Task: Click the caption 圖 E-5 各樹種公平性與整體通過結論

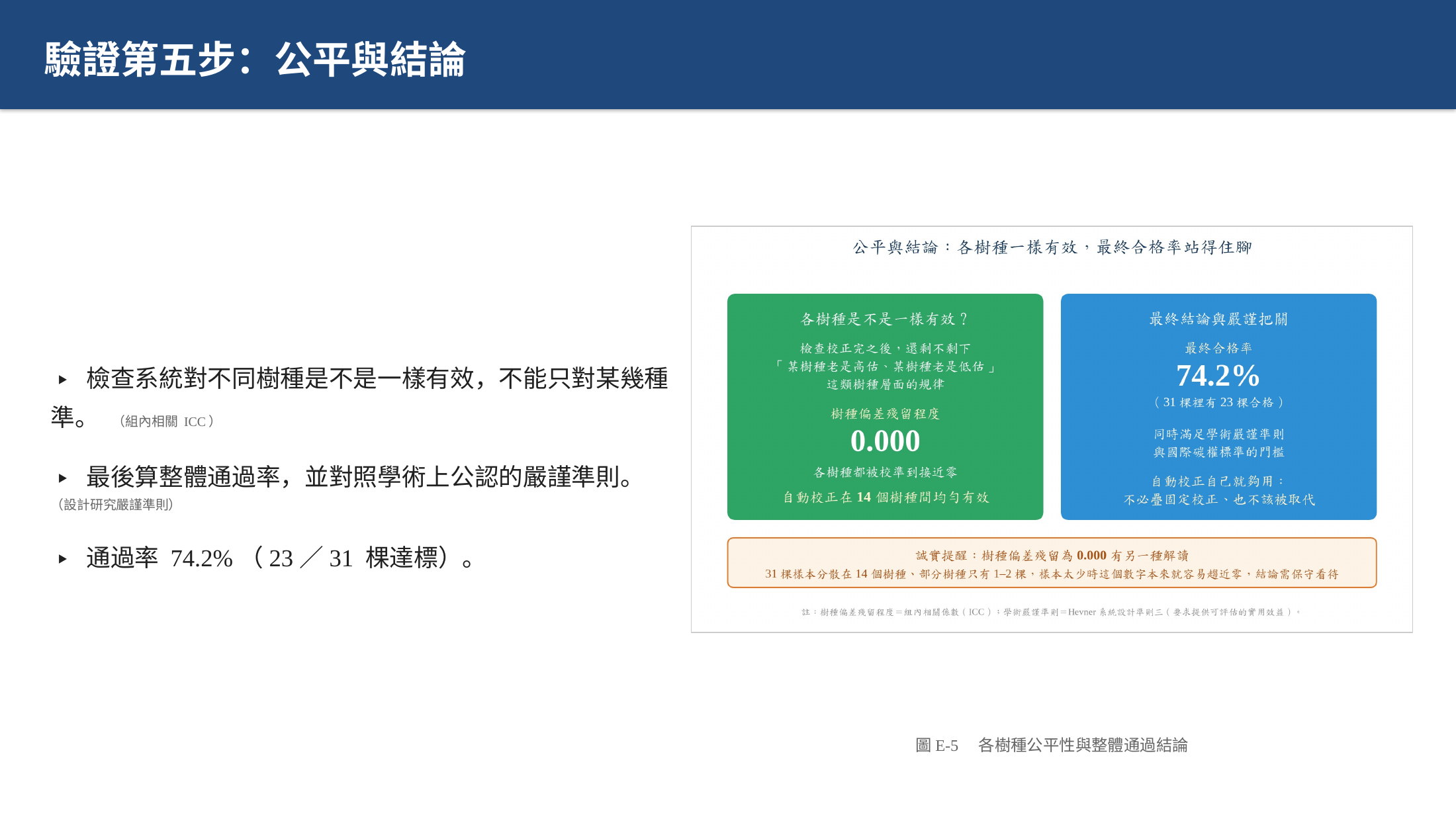Action: pyautogui.click(x=1052, y=746)
